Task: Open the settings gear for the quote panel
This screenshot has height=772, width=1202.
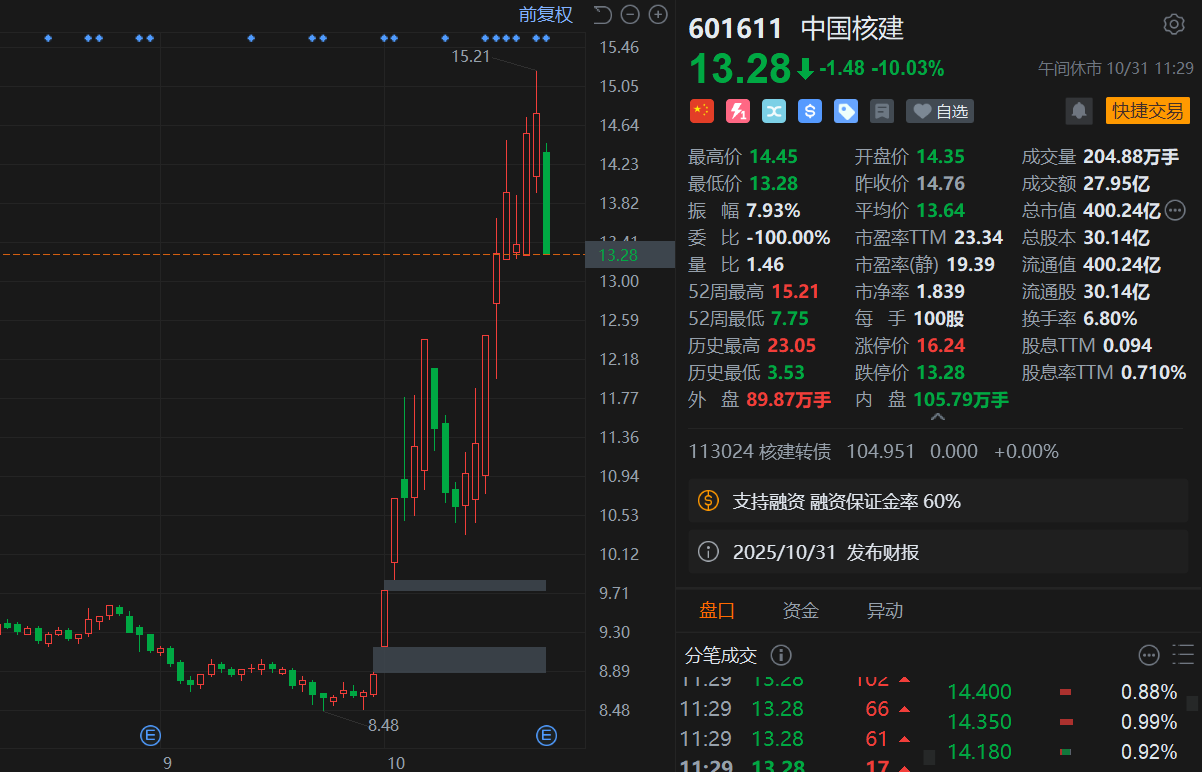Action: [1173, 25]
